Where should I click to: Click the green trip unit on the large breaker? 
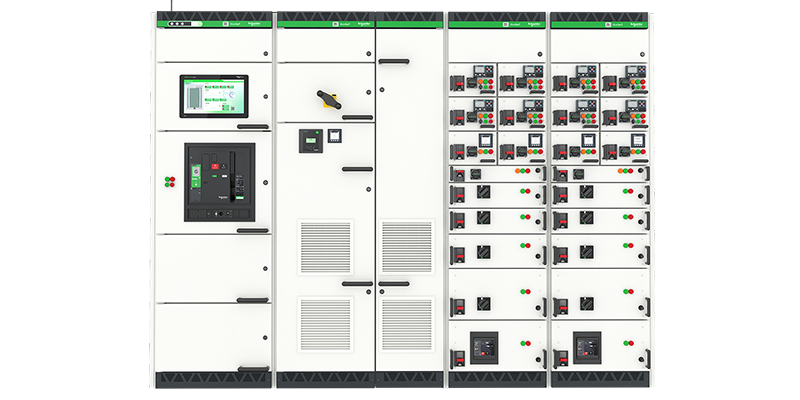(x=195, y=177)
